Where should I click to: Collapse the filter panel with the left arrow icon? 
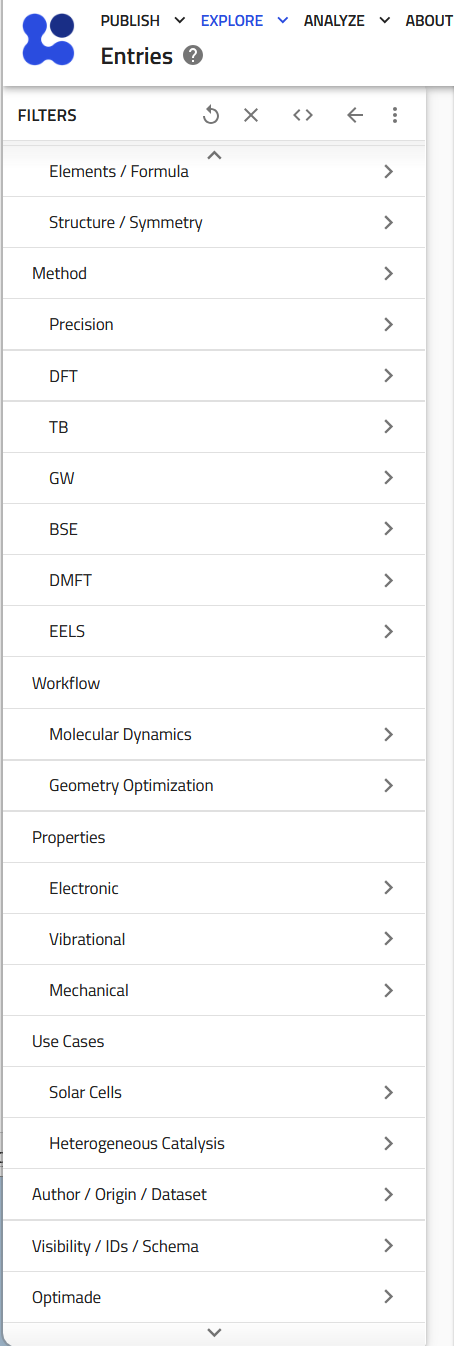tap(355, 115)
